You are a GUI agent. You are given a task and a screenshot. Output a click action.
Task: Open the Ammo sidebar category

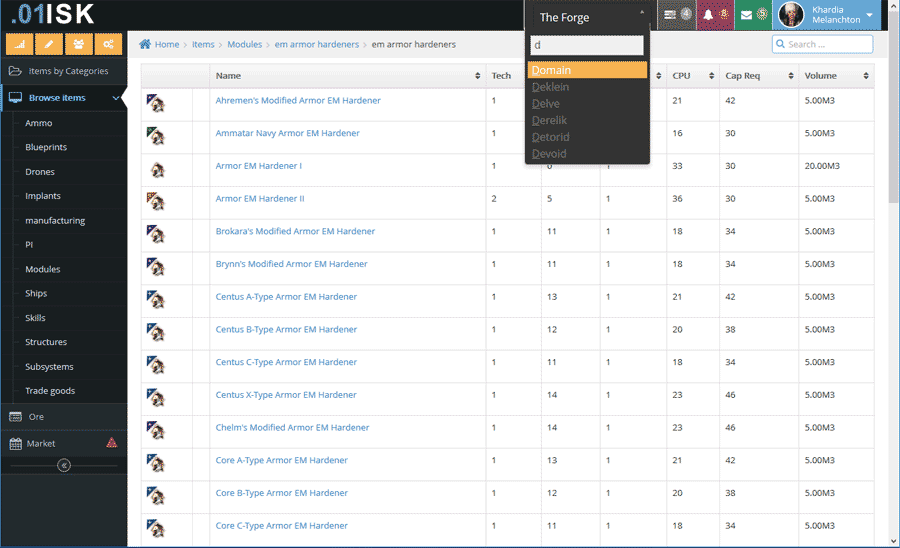click(38, 123)
